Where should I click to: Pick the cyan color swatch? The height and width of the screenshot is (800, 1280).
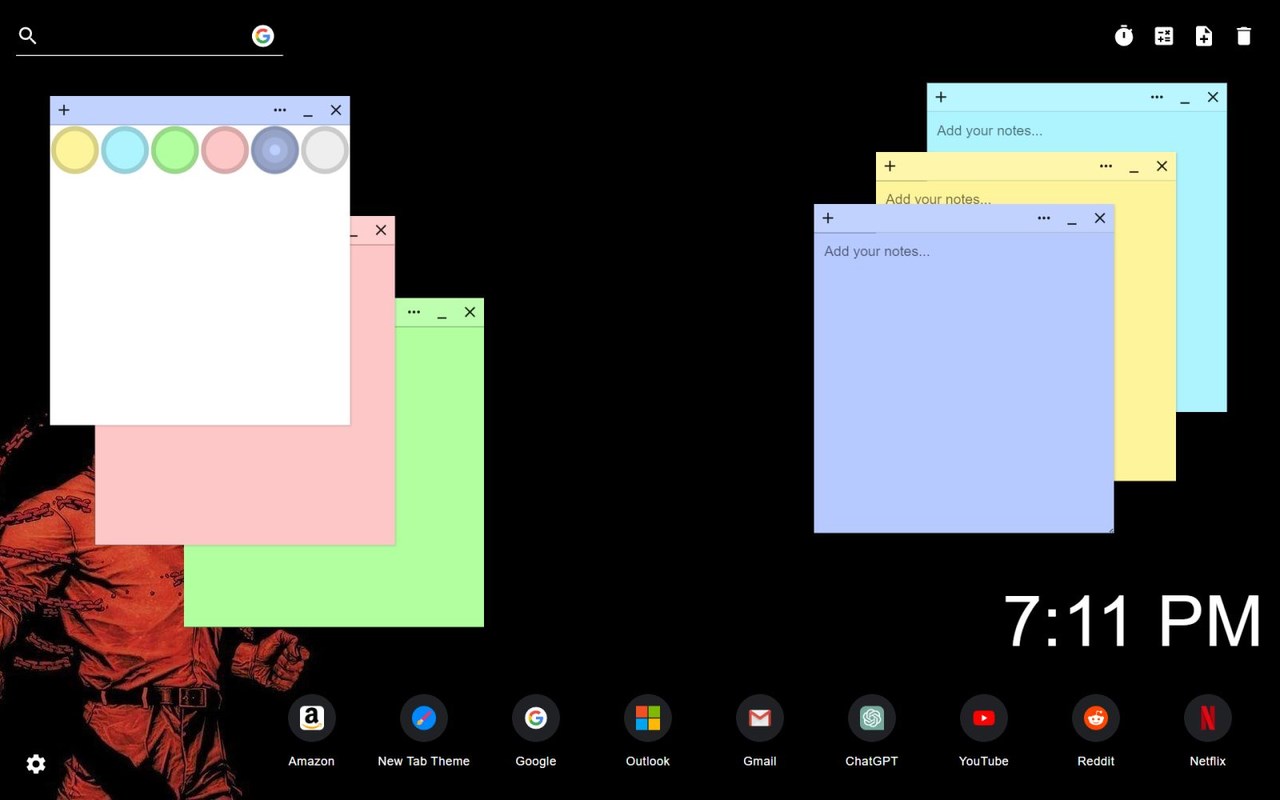point(125,150)
